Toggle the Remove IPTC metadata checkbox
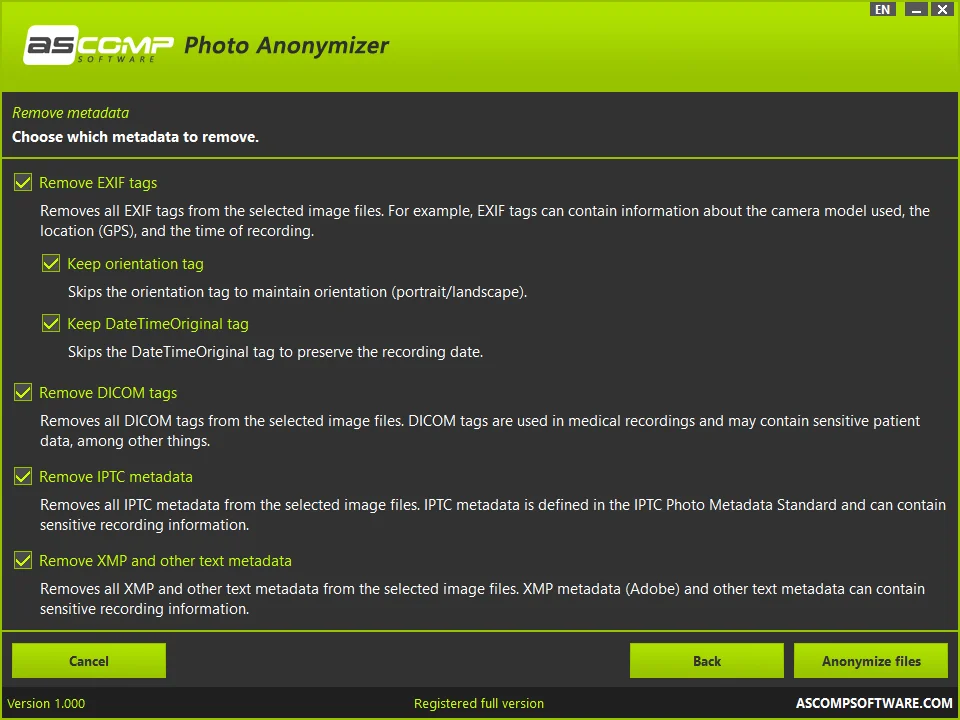The image size is (960, 720). tap(23, 476)
